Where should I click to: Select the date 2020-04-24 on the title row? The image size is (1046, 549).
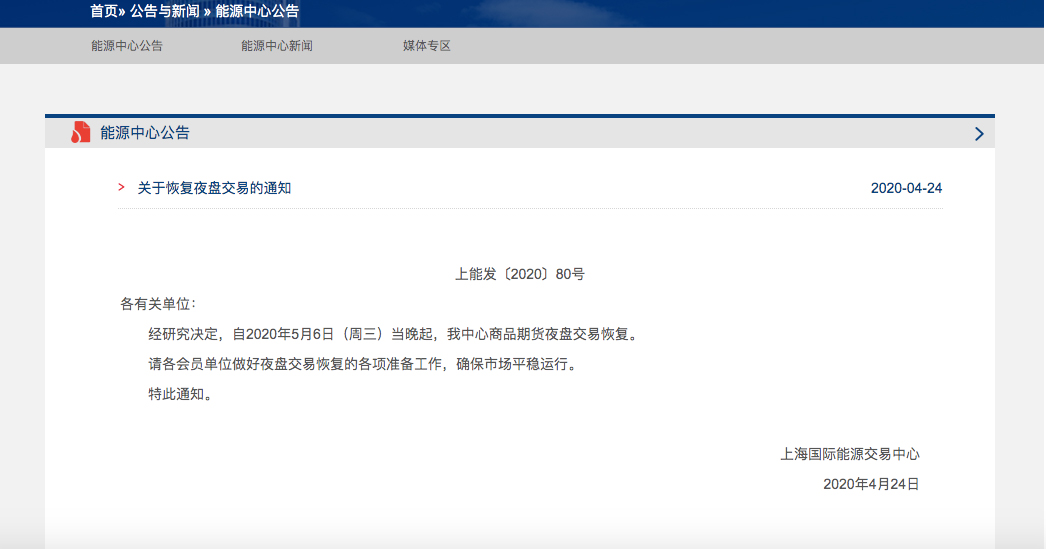coord(906,188)
